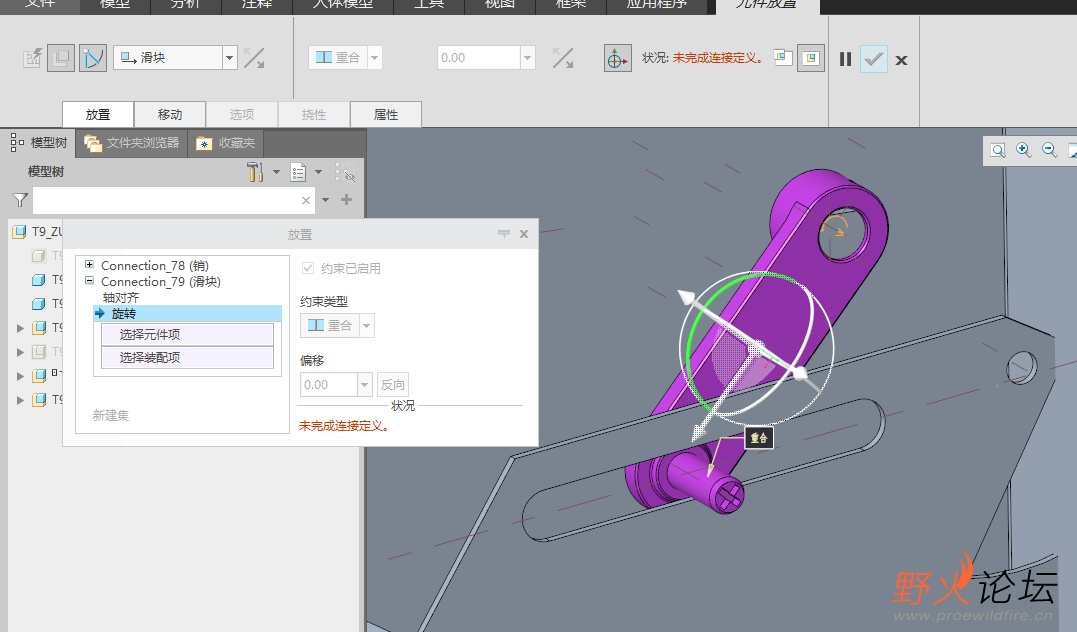The height and width of the screenshot is (632, 1077).
Task: Pin the 放置 panel with the pin icon
Action: click(x=503, y=234)
